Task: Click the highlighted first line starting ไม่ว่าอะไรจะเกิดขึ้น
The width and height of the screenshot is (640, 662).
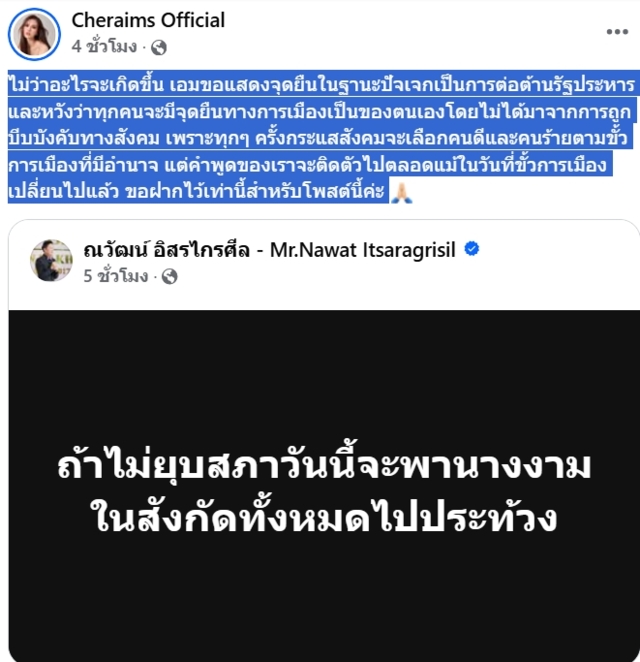Action: [322, 84]
